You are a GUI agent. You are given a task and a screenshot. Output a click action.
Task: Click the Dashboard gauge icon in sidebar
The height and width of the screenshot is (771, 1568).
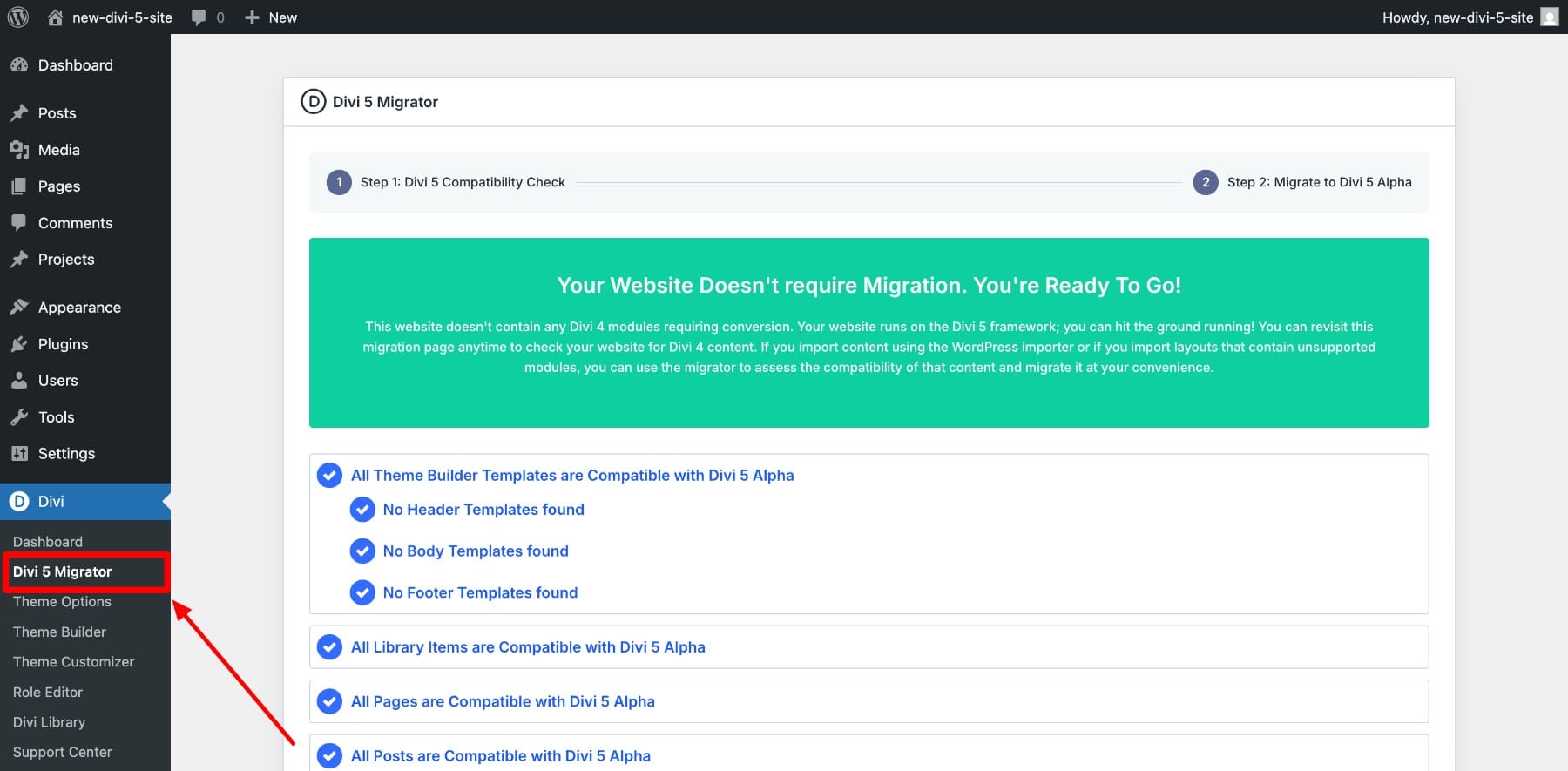(19, 65)
